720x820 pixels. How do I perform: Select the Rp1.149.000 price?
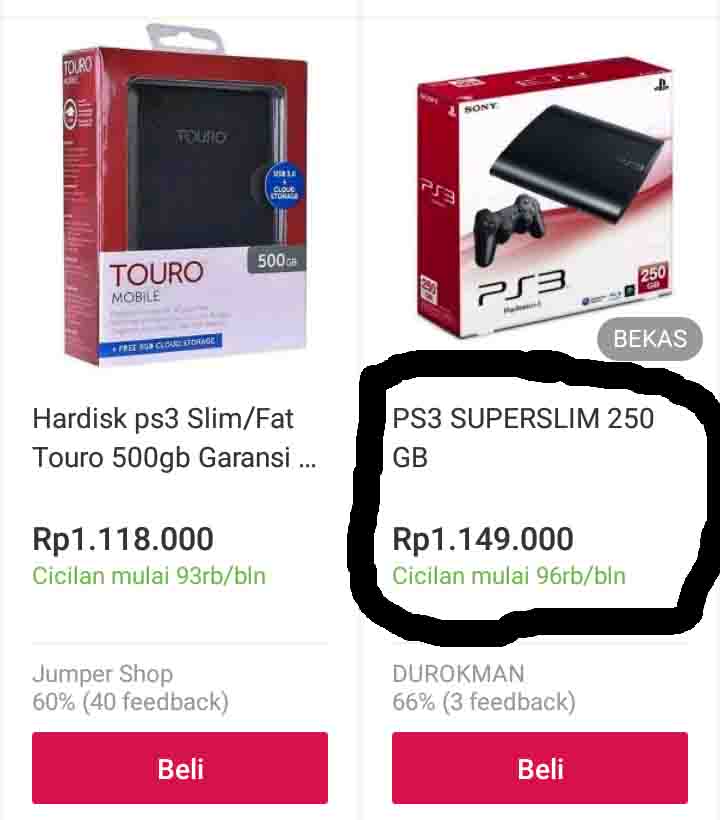tap(483, 539)
